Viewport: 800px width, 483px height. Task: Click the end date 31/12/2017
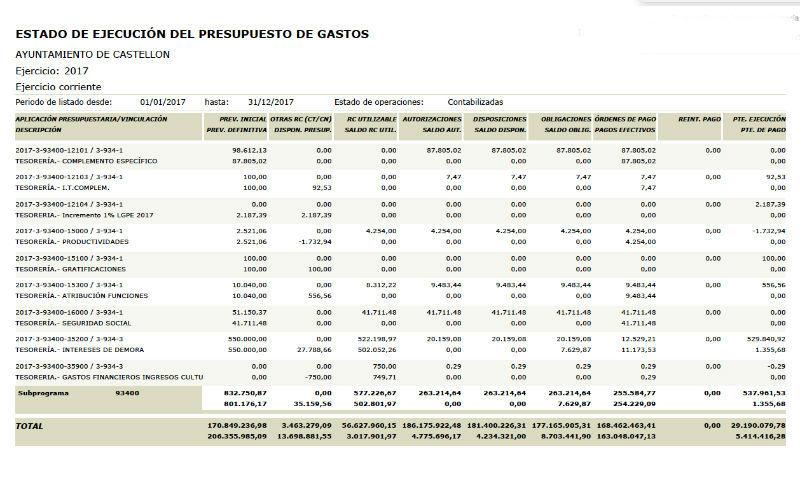pyautogui.click(x=270, y=102)
